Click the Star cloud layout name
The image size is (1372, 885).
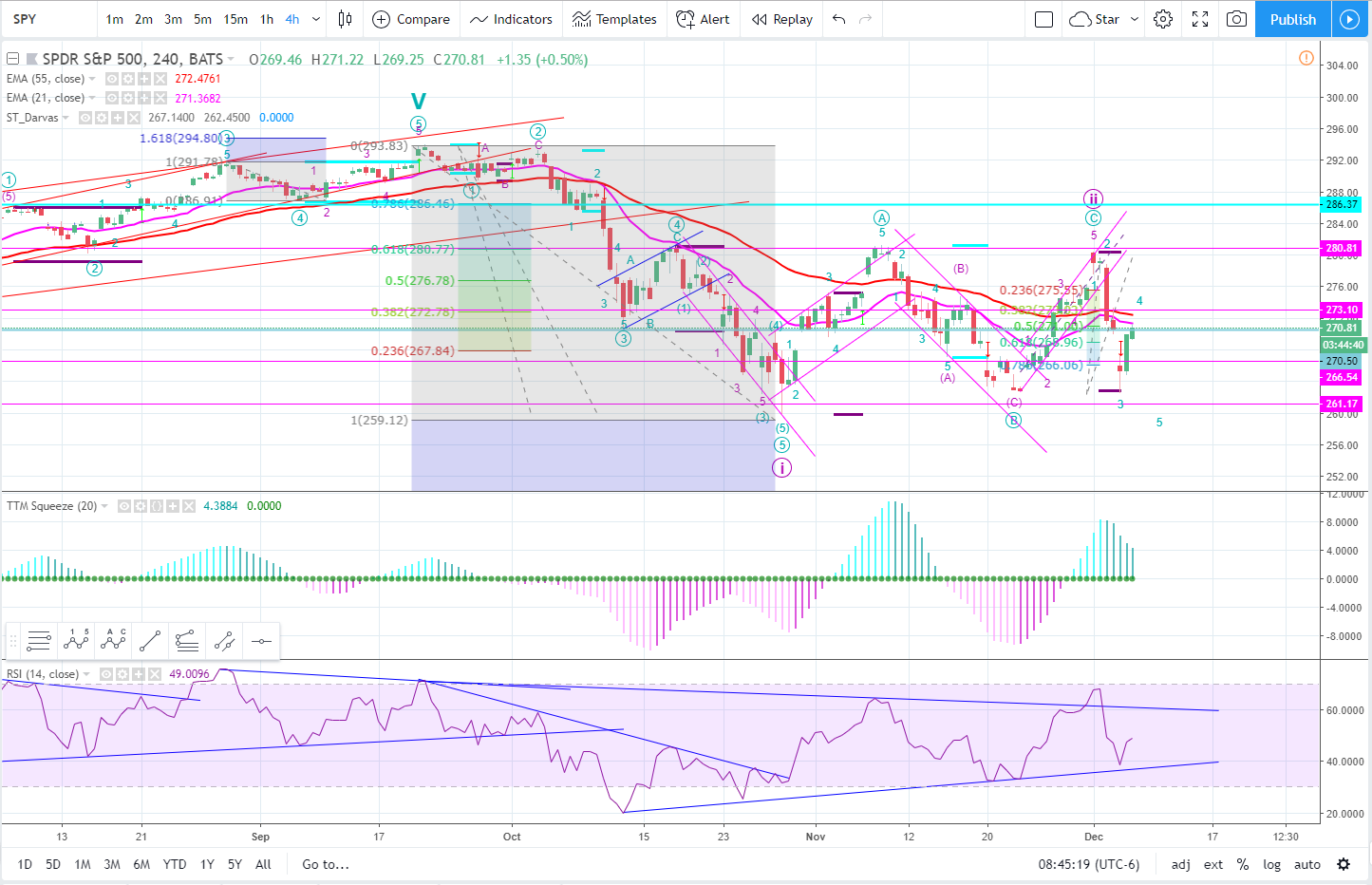pyautogui.click(x=1095, y=19)
